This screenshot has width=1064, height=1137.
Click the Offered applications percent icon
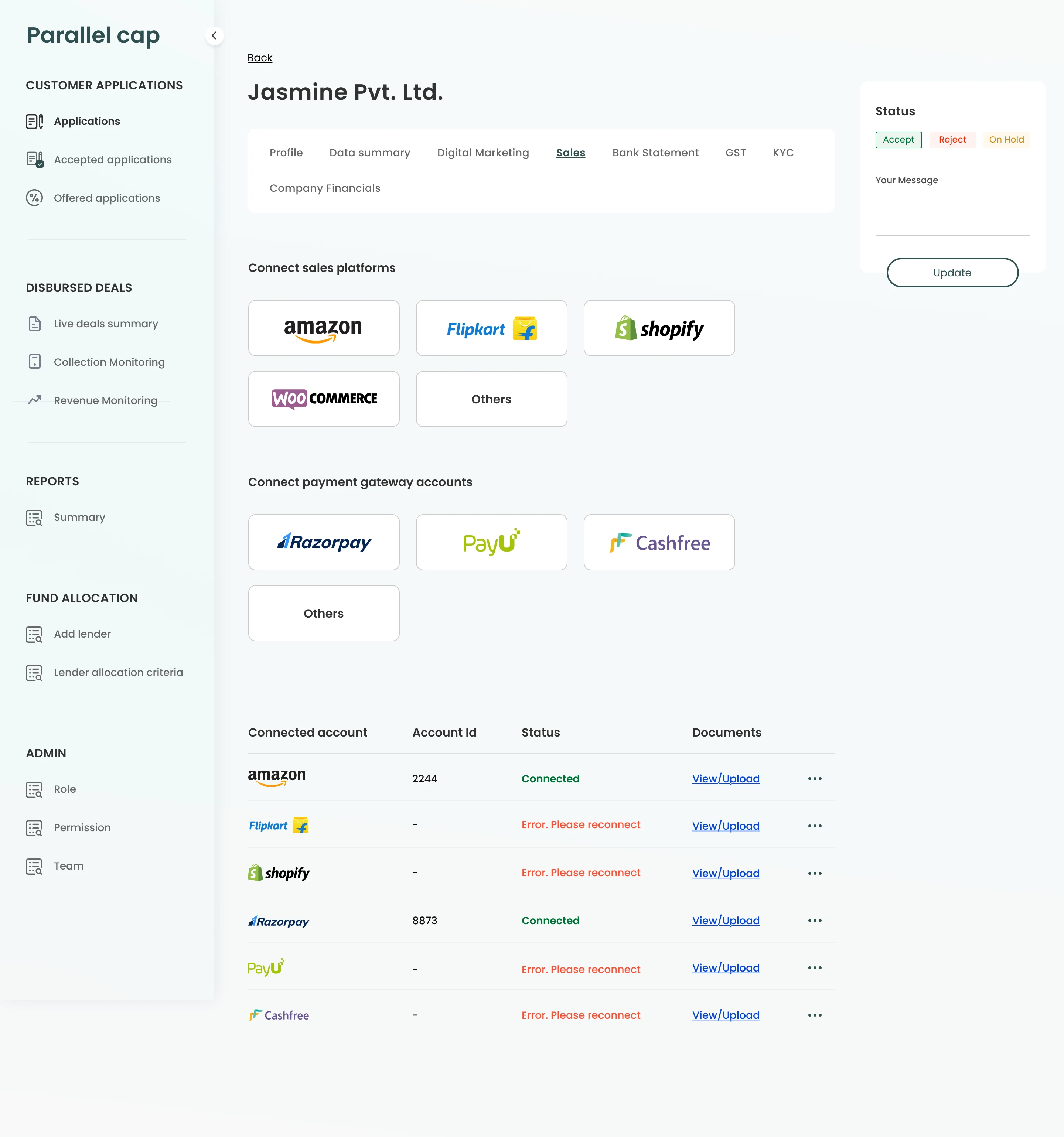tap(34, 198)
